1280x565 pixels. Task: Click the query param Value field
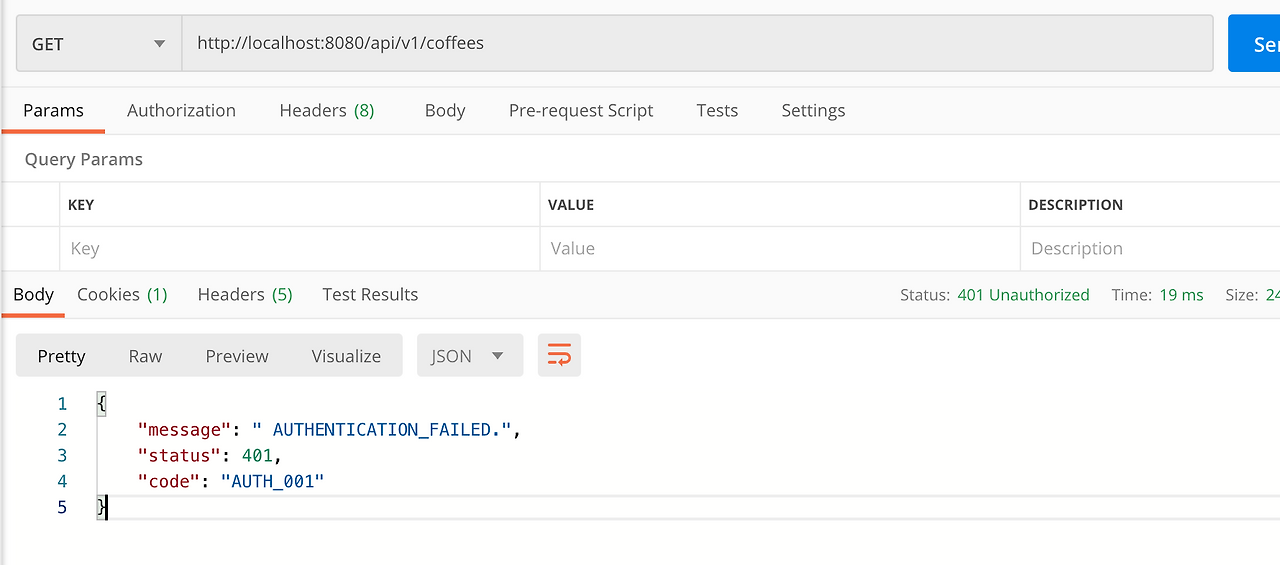coord(779,248)
